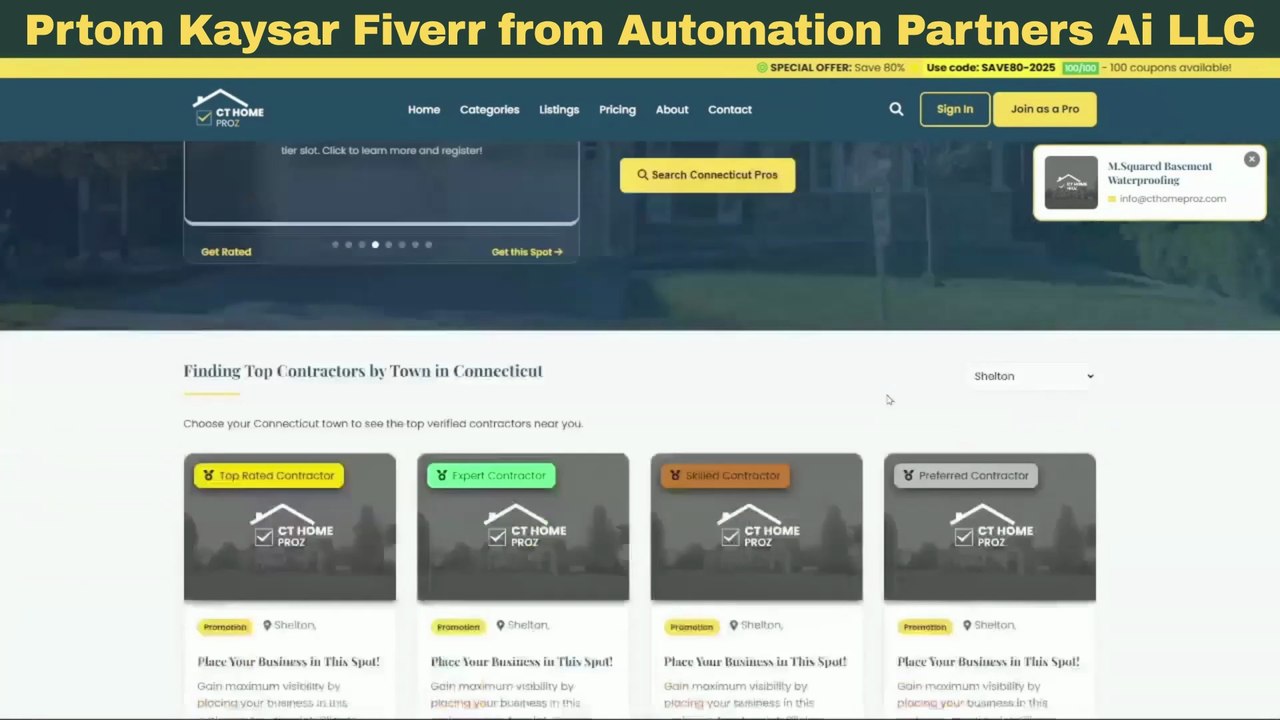Viewport: 1280px width, 720px height.
Task: Click Promotion tag on Expert Contractor card
Action: click(458, 627)
